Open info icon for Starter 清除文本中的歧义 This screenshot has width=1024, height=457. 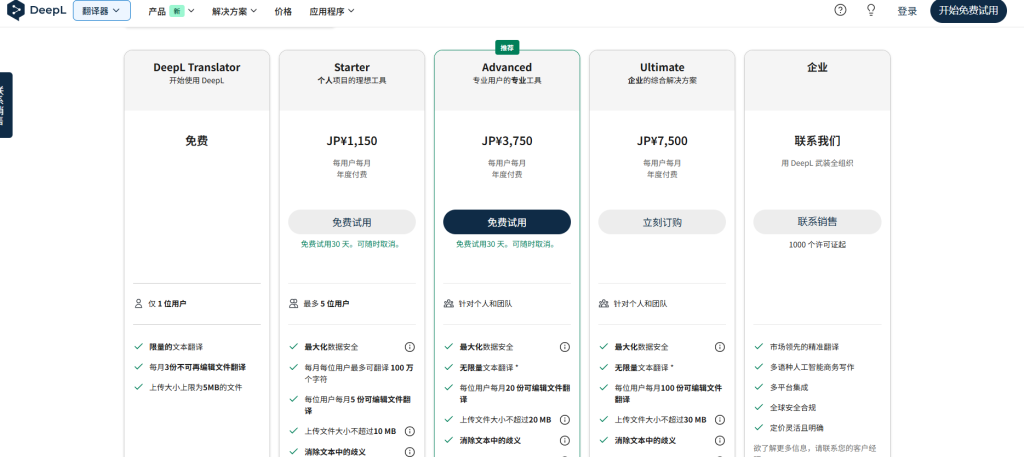(409, 452)
